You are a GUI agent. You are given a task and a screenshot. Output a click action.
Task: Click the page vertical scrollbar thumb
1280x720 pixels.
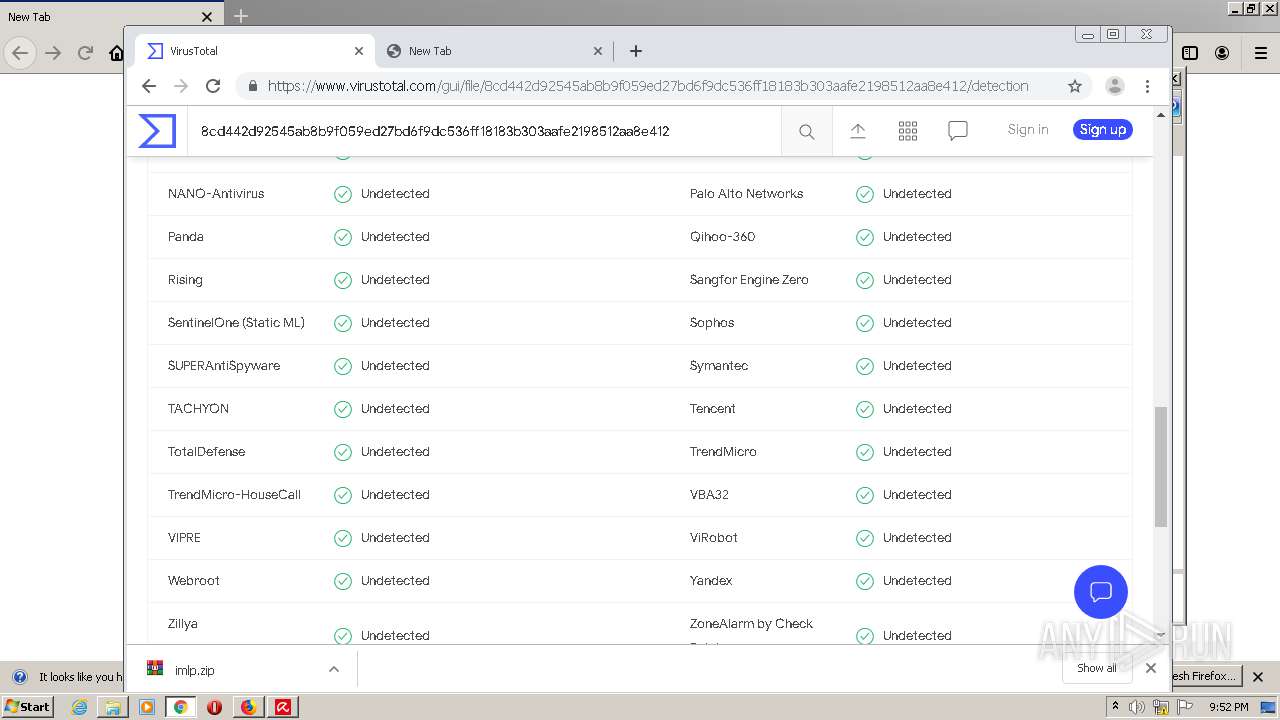coord(1161,466)
